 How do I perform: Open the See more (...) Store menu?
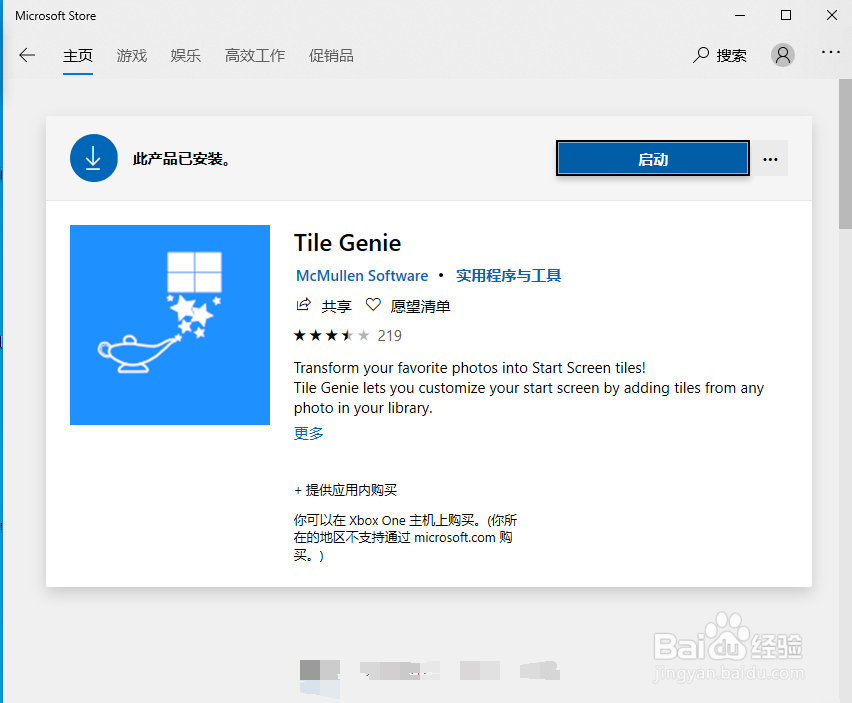[x=831, y=55]
